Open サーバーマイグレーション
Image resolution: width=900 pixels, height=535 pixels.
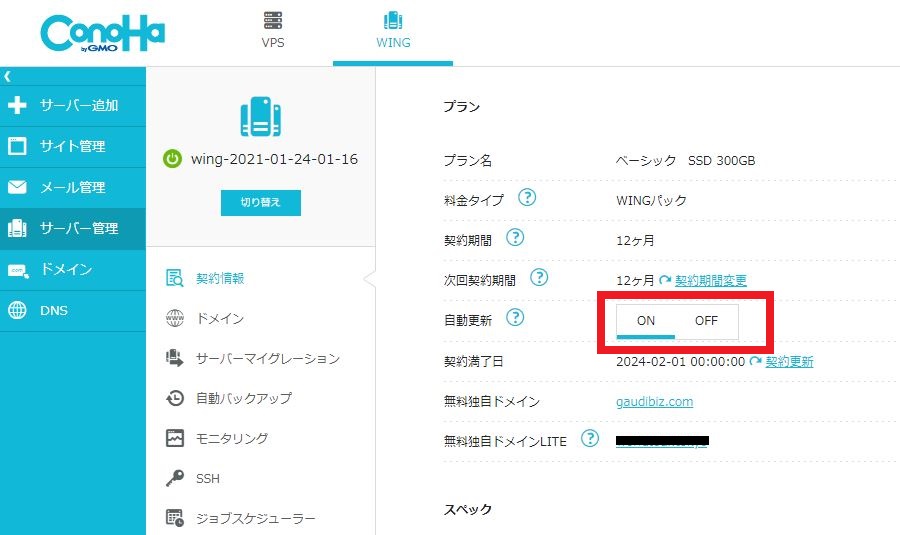pos(268,359)
